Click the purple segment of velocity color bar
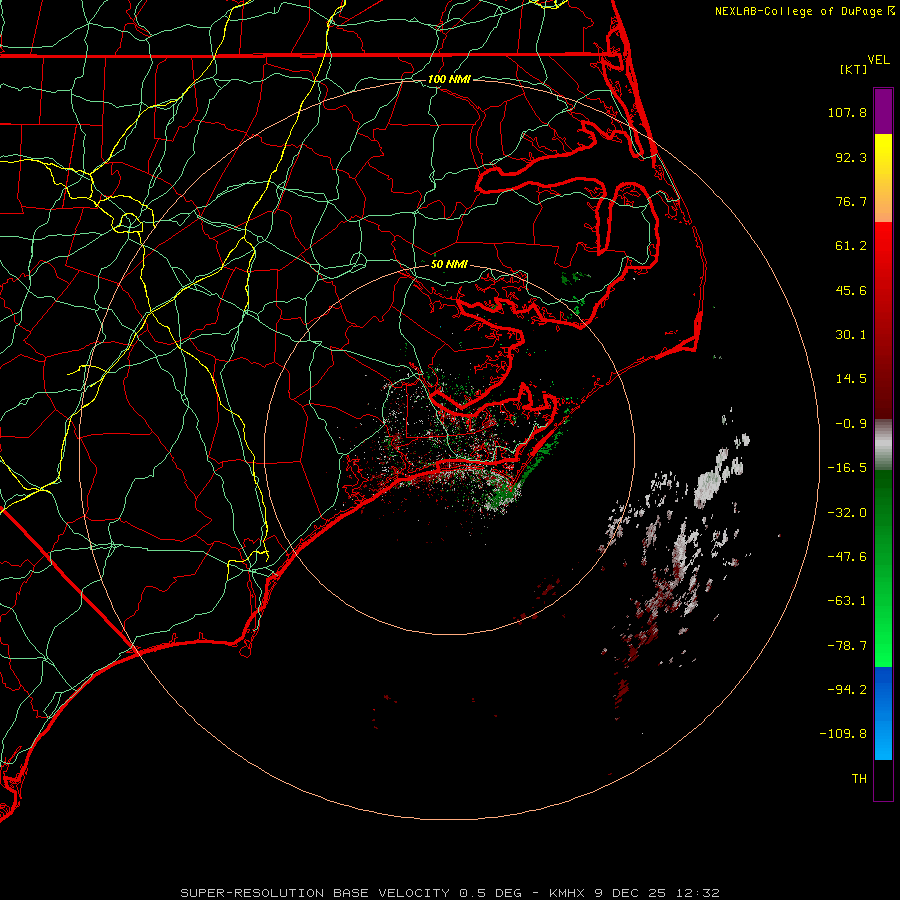The height and width of the screenshot is (900, 900). click(x=883, y=111)
